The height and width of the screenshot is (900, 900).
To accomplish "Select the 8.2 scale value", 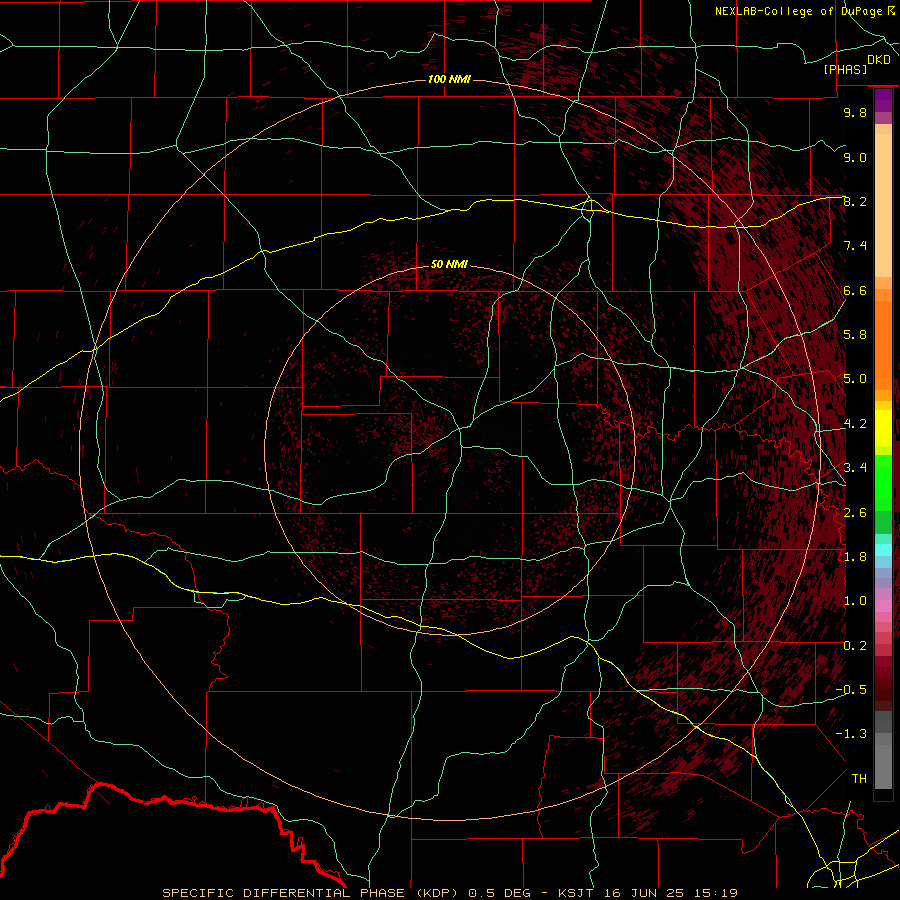I will [x=855, y=201].
